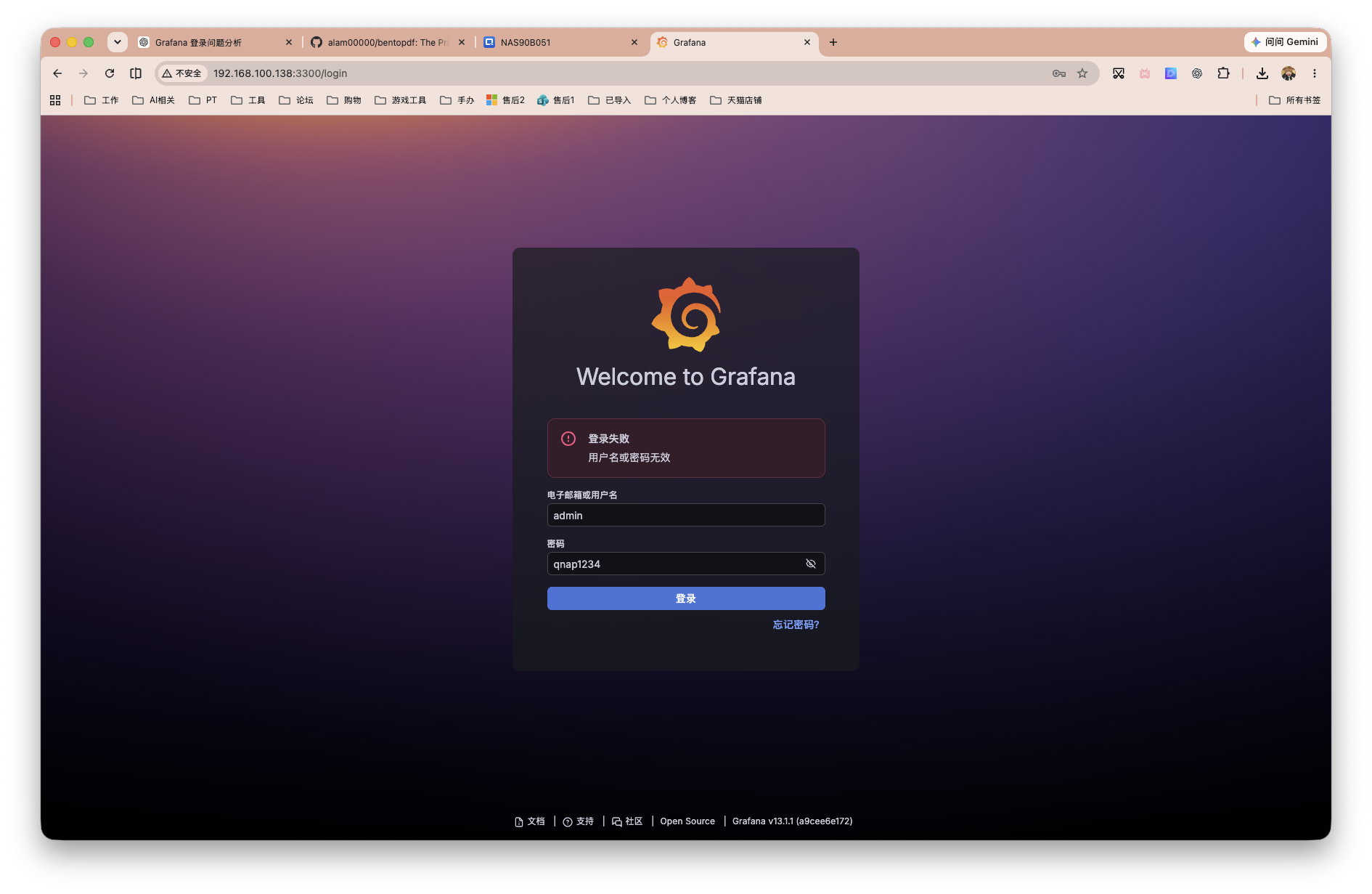Select the active Grafana tab
1372x894 pixels.
pos(734,43)
